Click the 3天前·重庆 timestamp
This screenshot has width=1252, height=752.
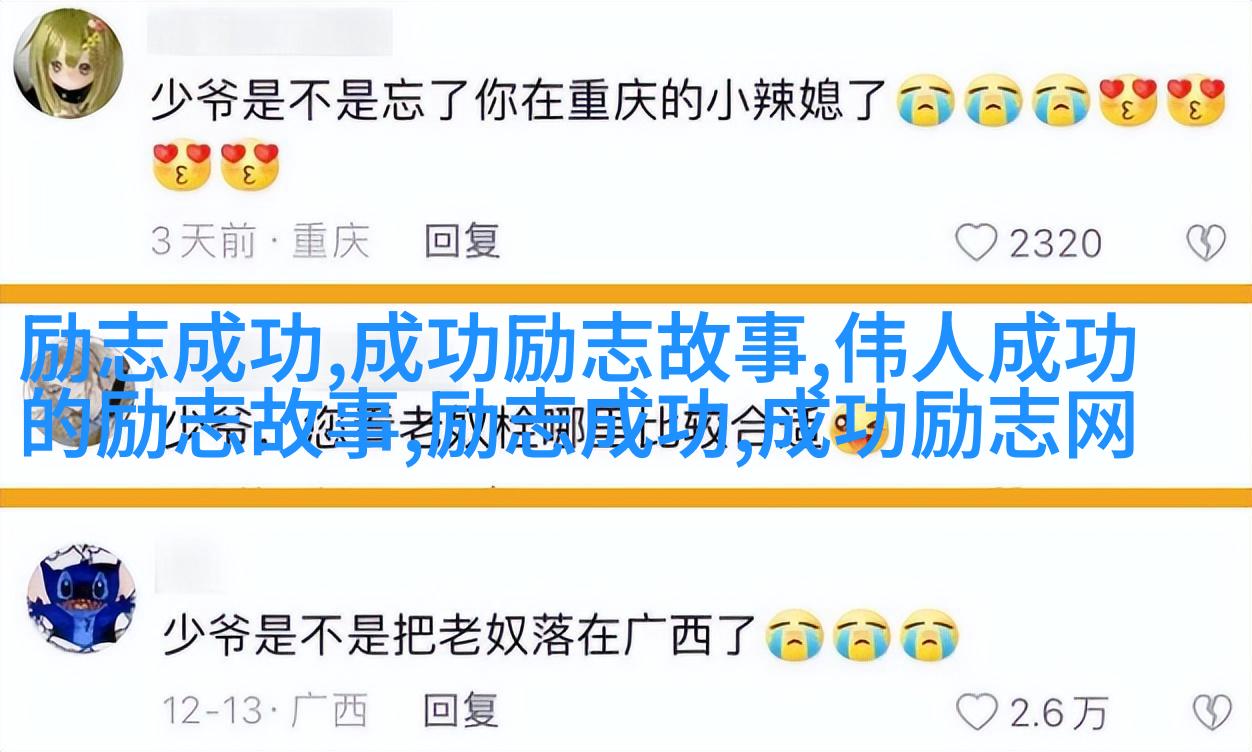[260, 241]
